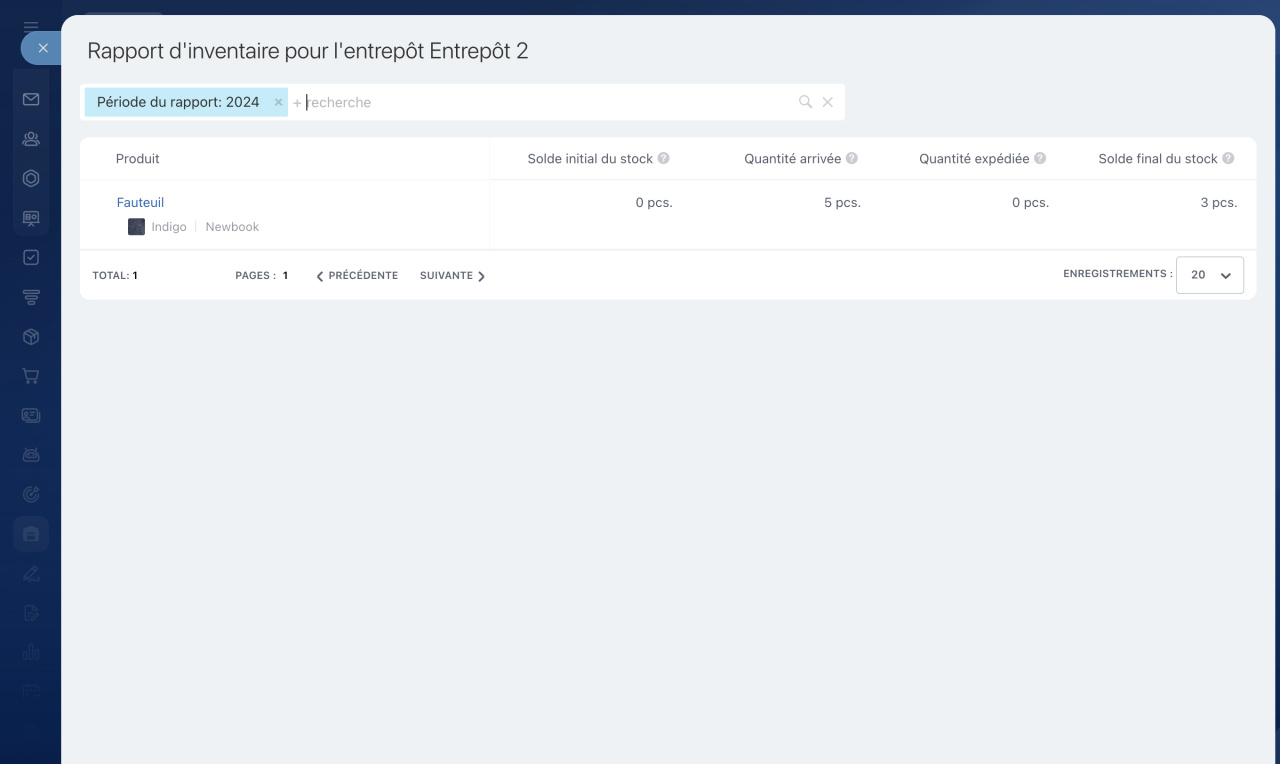Viewport: 1280px width, 764px height.
Task: Click help icon next to 'Solde initial du stock'
Action: pos(664,158)
